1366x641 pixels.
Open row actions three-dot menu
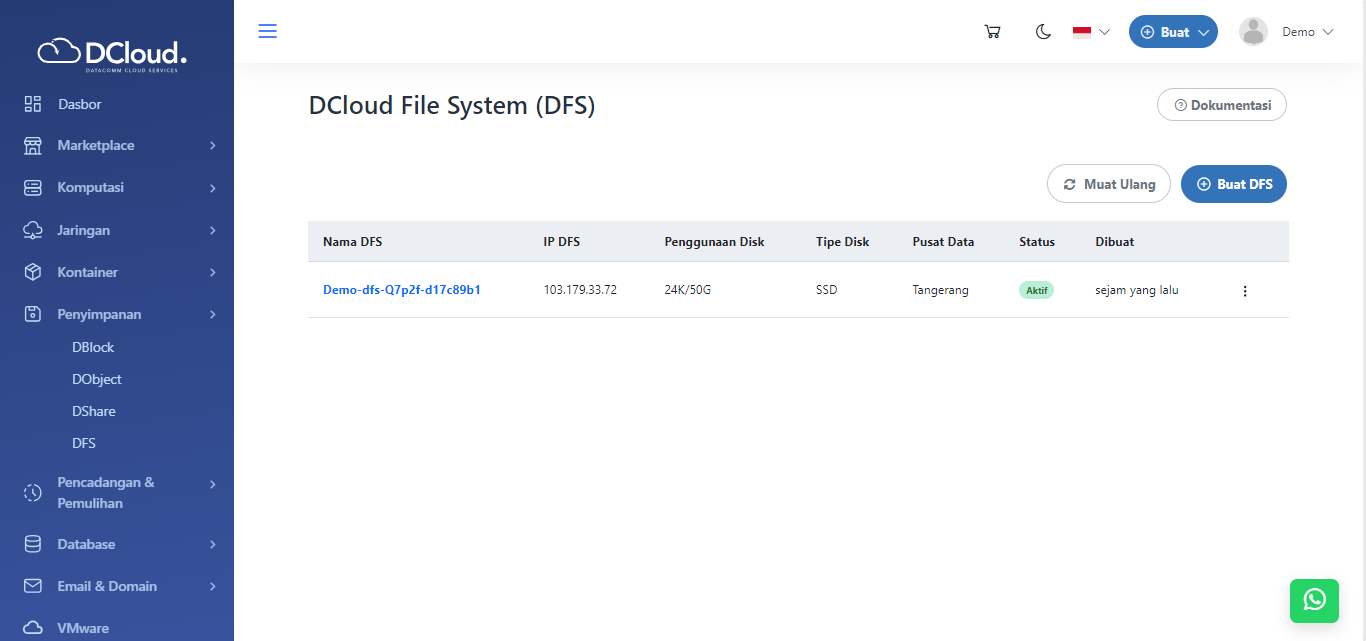1245,291
